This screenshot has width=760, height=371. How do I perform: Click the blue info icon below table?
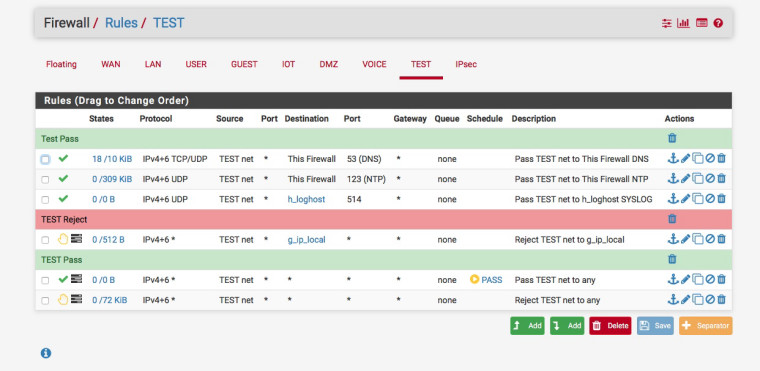(x=46, y=353)
